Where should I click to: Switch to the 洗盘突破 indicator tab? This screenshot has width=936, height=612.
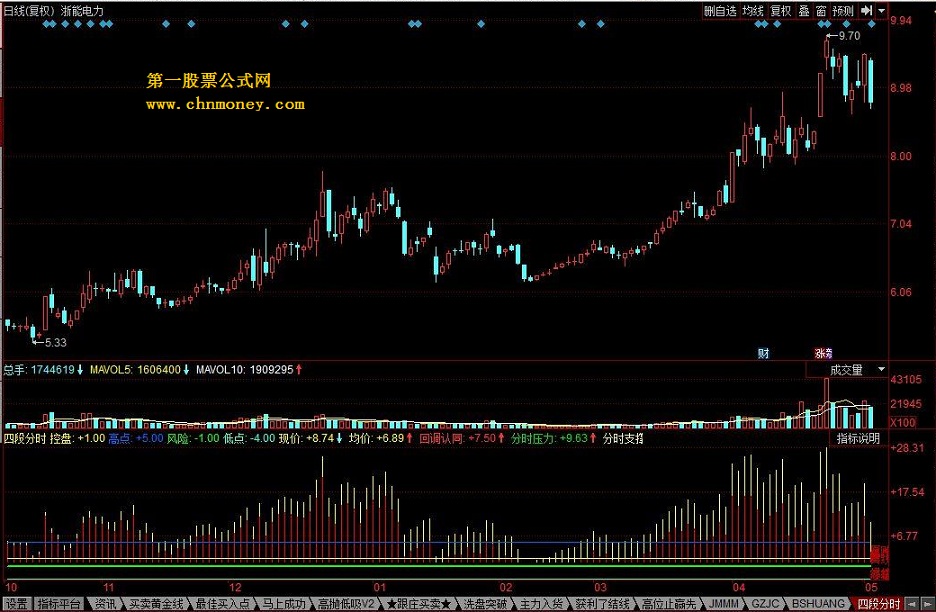(x=485, y=604)
